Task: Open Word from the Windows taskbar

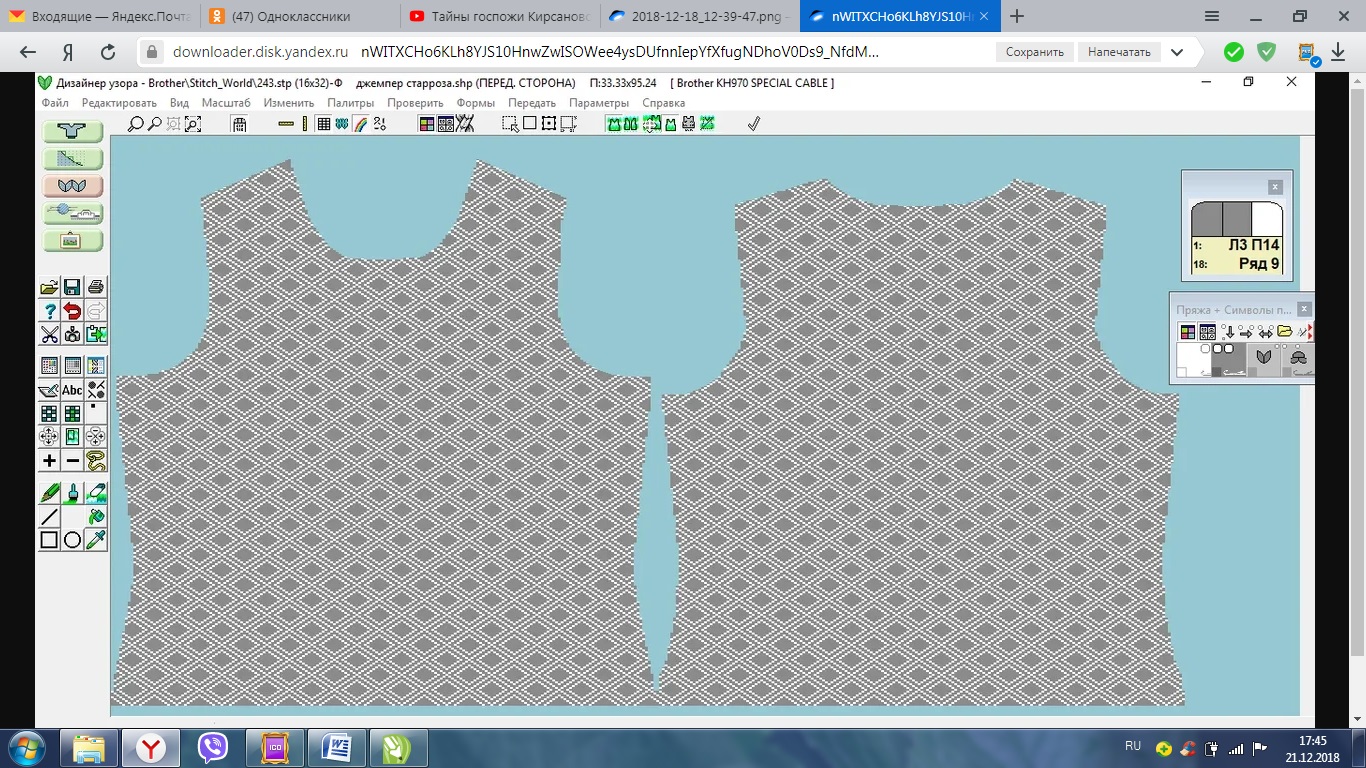Action: (x=337, y=747)
